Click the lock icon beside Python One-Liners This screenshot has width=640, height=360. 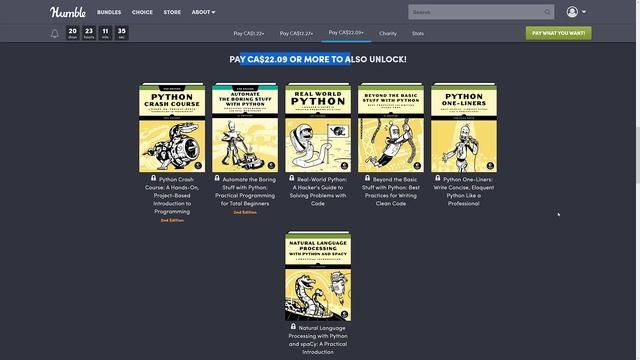click(438, 178)
